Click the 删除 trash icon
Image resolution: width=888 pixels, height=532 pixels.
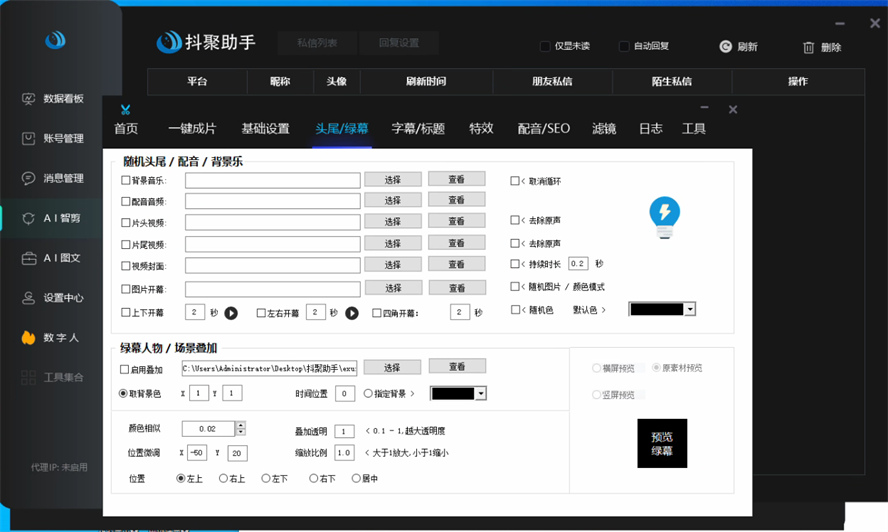(809, 48)
